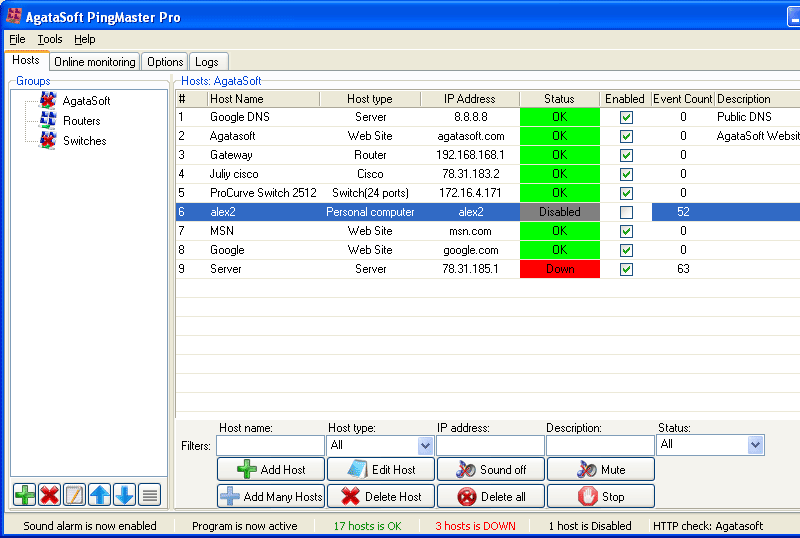This screenshot has width=800, height=538.
Task: Enable the alex2 host checkbox
Action: pos(626,212)
